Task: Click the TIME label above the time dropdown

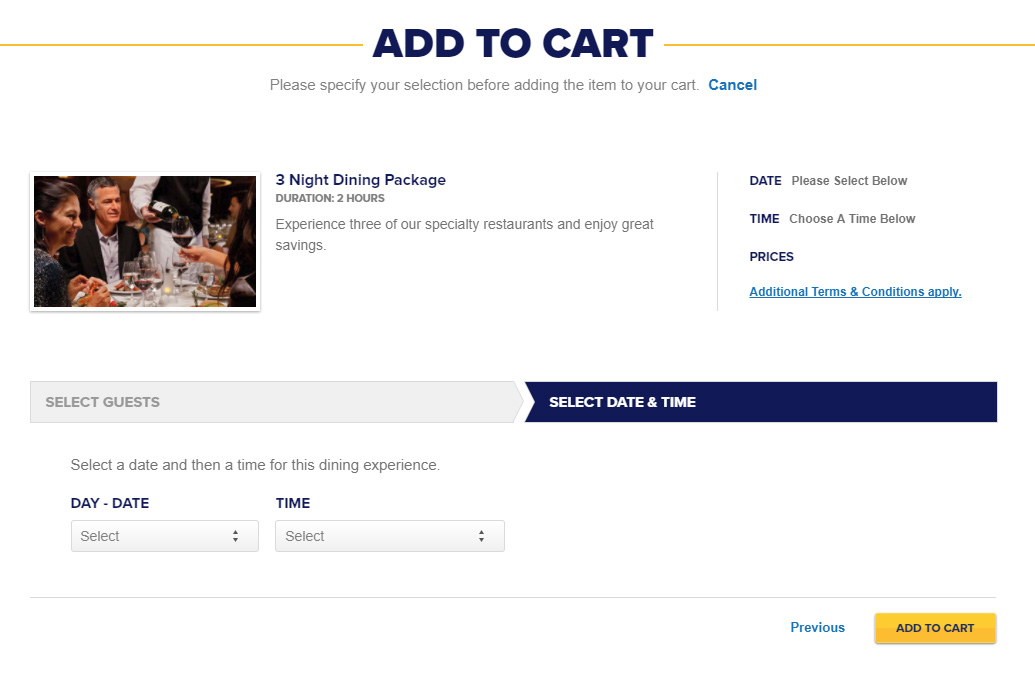Action: pos(293,503)
